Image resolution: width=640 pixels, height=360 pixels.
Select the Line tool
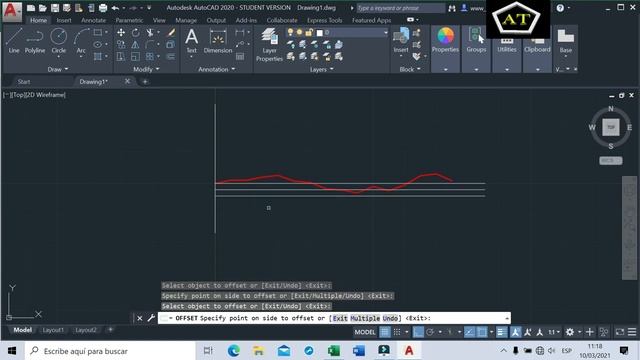point(13,41)
